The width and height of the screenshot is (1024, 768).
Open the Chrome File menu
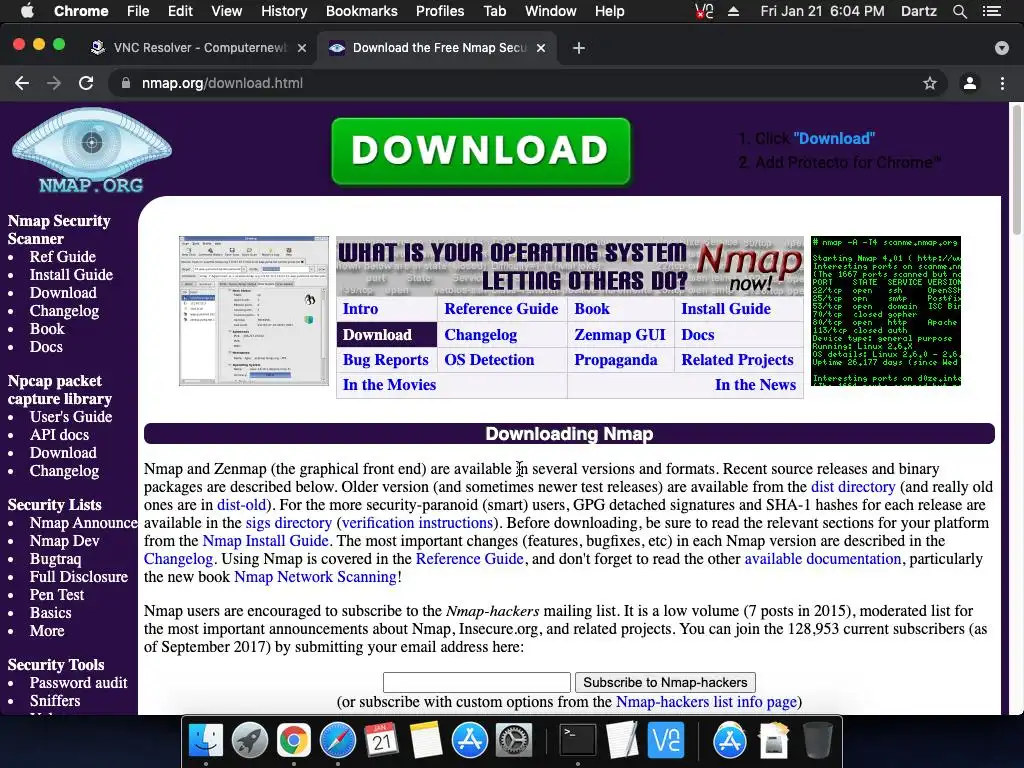tap(138, 11)
